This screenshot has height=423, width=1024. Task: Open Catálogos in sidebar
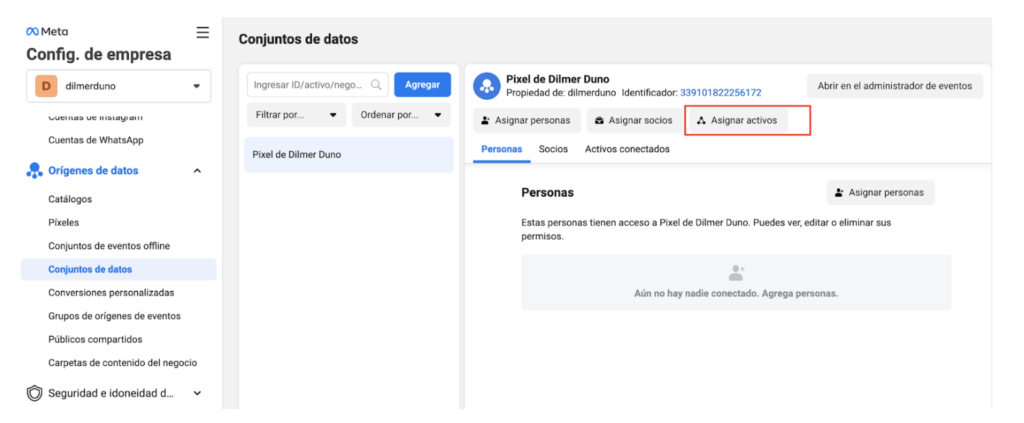(70, 199)
